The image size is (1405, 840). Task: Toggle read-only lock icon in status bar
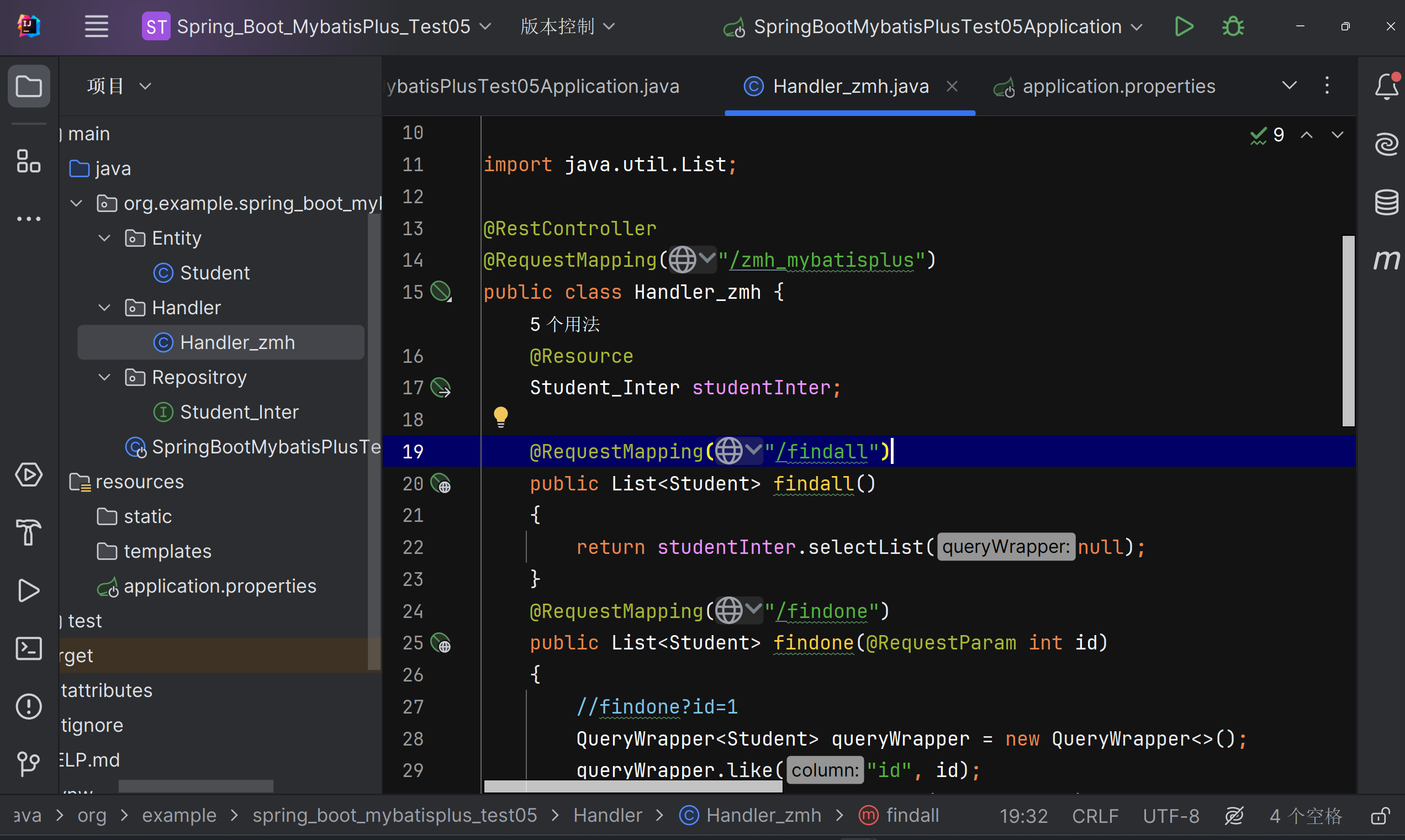coord(1380,816)
